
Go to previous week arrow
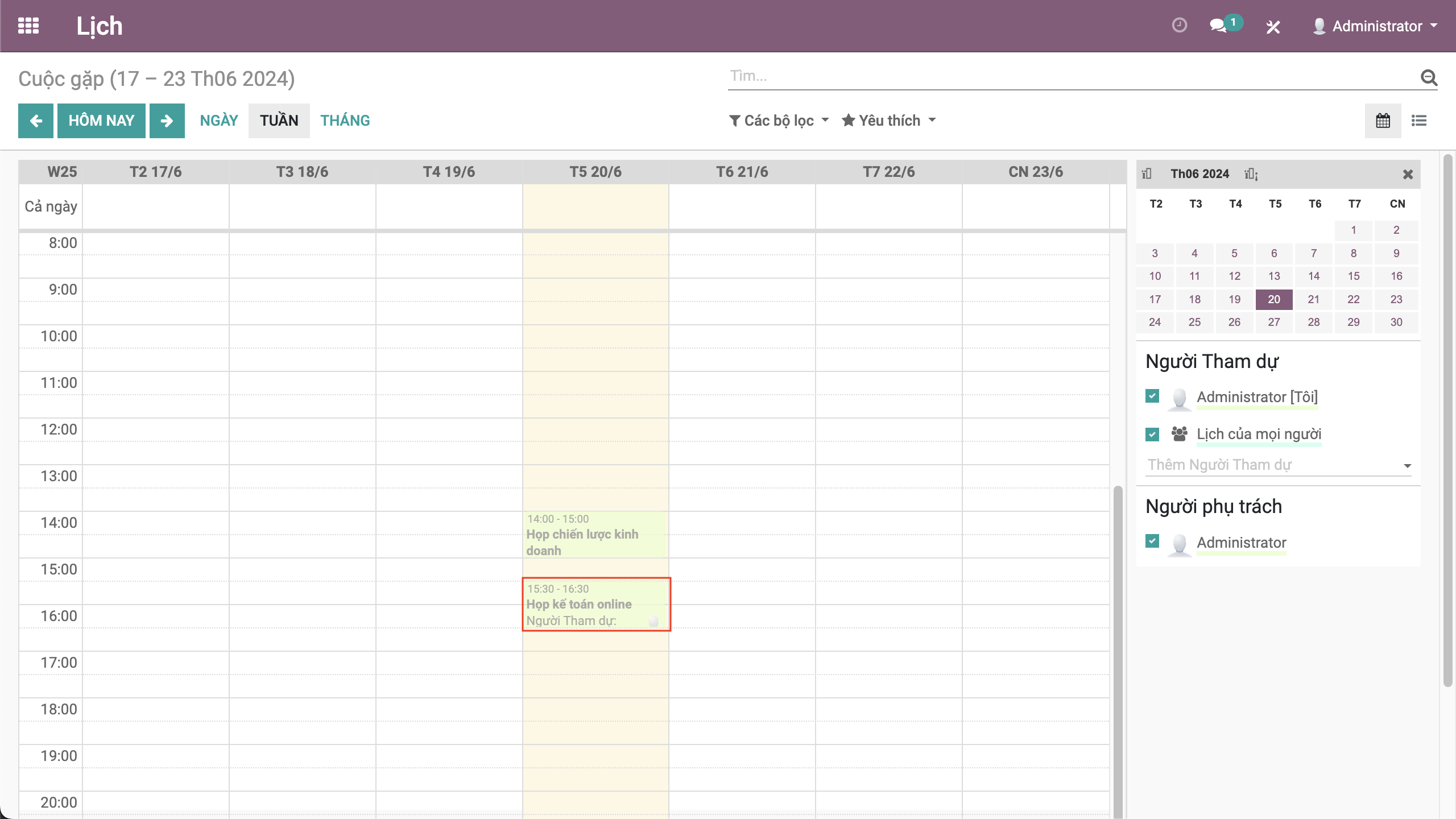click(x=36, y=121)
